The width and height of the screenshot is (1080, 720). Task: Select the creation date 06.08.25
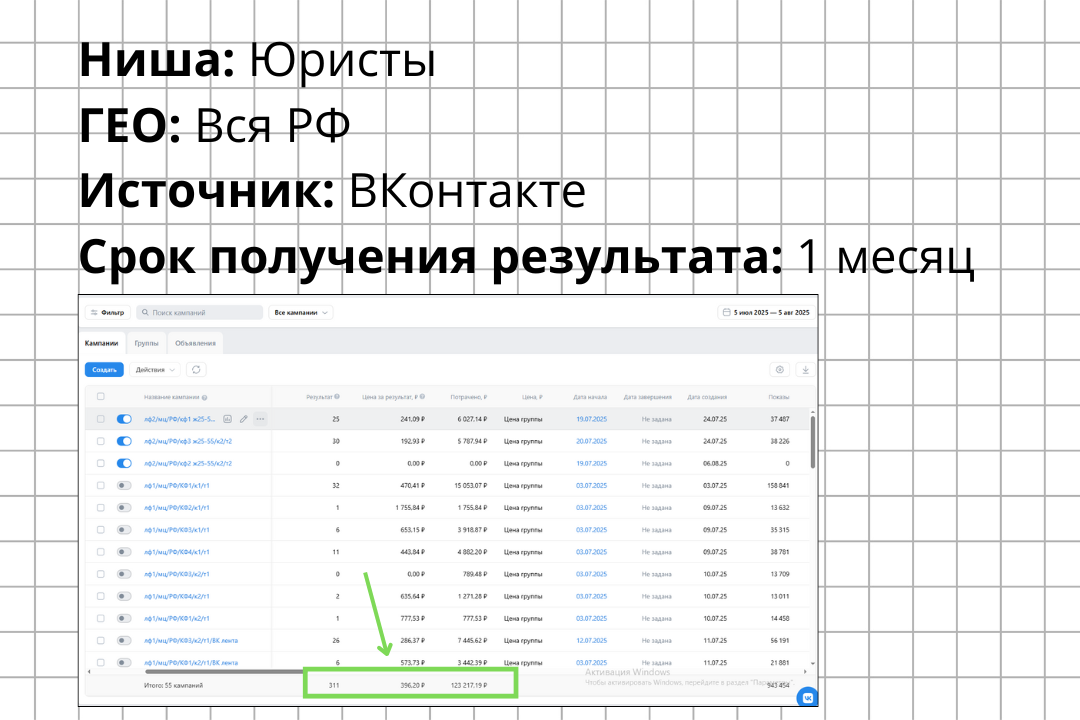pyautogui.click(x=715, y=463)
